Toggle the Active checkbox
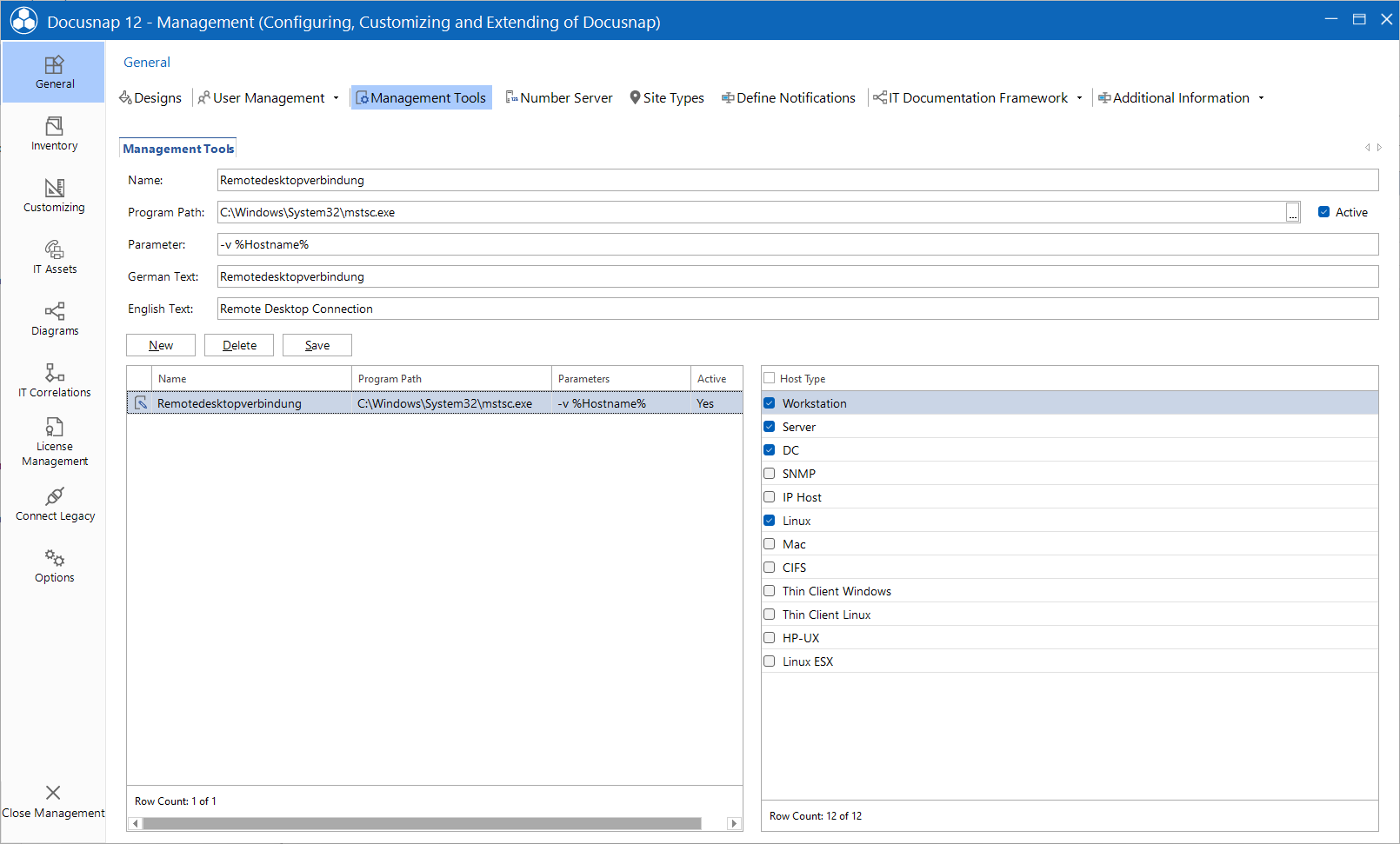The height and width of the screenshot is (844, 1400). click(x=1323, y=212)
